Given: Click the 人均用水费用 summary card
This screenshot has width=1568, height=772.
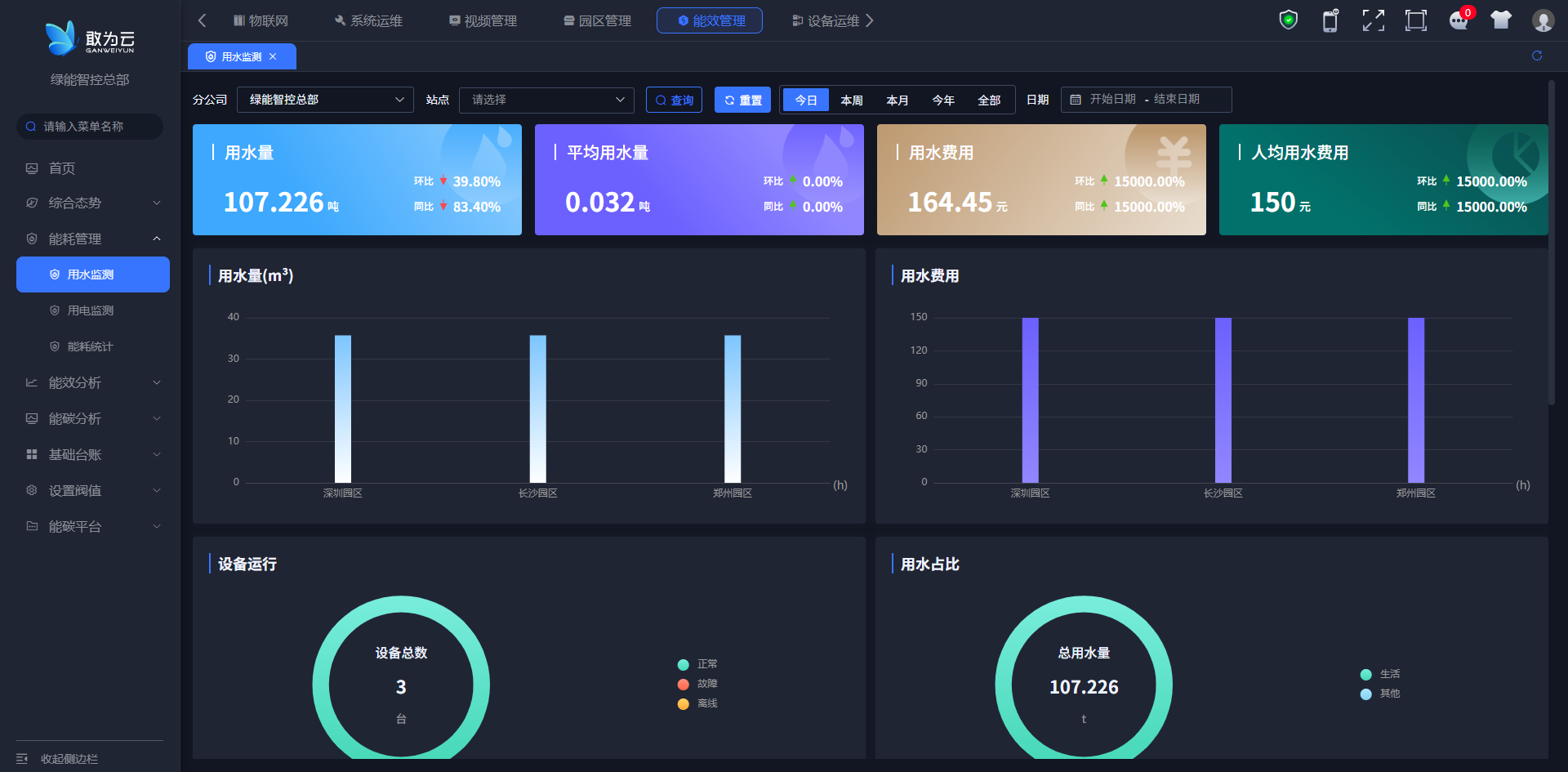Looking at the screenshot, I should coord(1383,180).
